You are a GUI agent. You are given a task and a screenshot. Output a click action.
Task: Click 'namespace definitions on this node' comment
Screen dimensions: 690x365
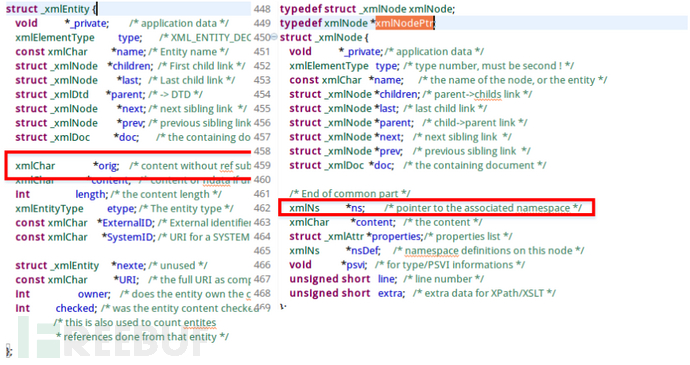click(x=488, y=251)
